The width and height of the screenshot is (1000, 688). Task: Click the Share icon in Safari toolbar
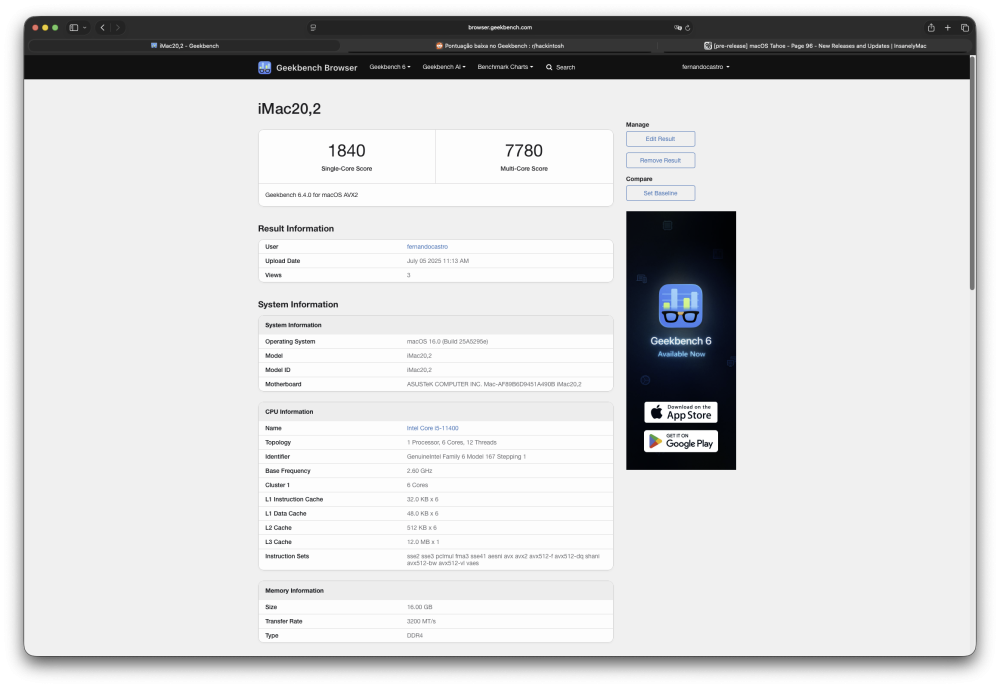(930, 27)
